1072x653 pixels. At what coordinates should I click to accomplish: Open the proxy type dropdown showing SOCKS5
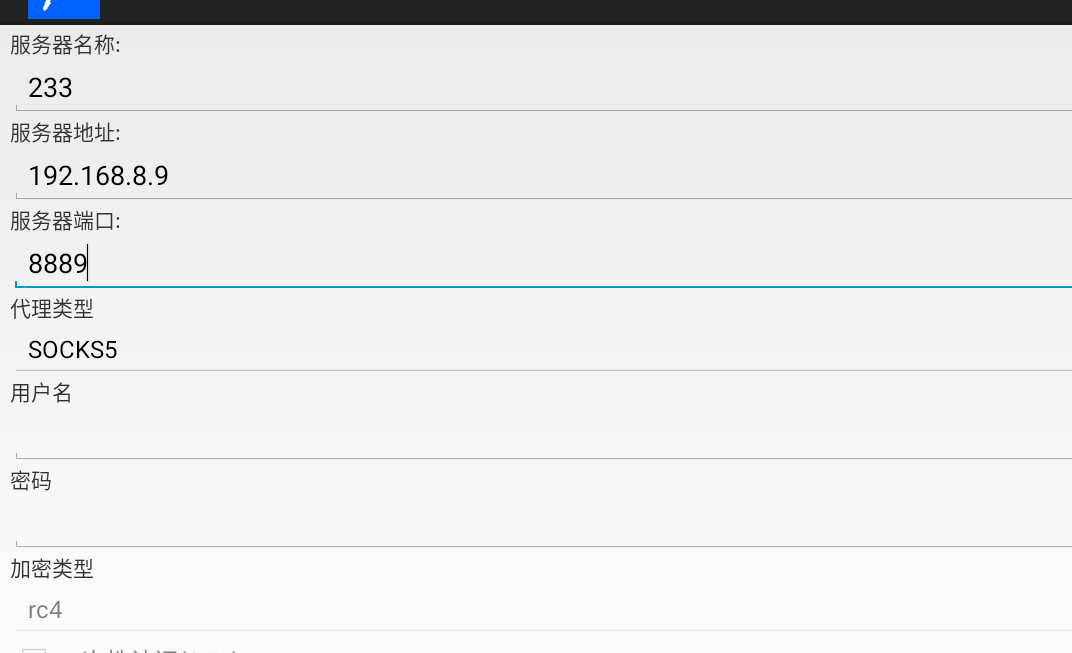[x=540, y=350]
